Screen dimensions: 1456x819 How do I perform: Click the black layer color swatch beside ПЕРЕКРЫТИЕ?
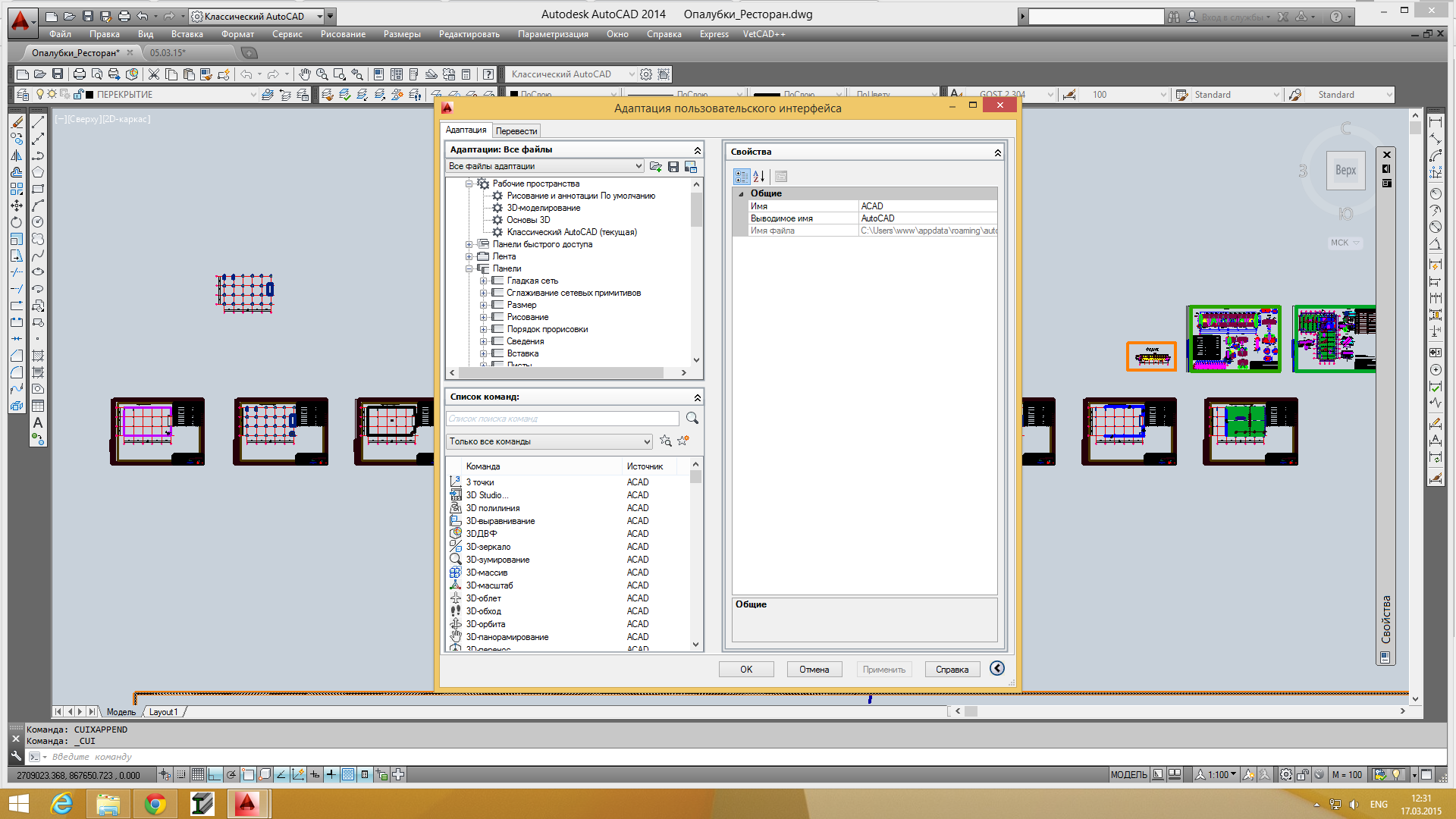click(x=90, y=95)
